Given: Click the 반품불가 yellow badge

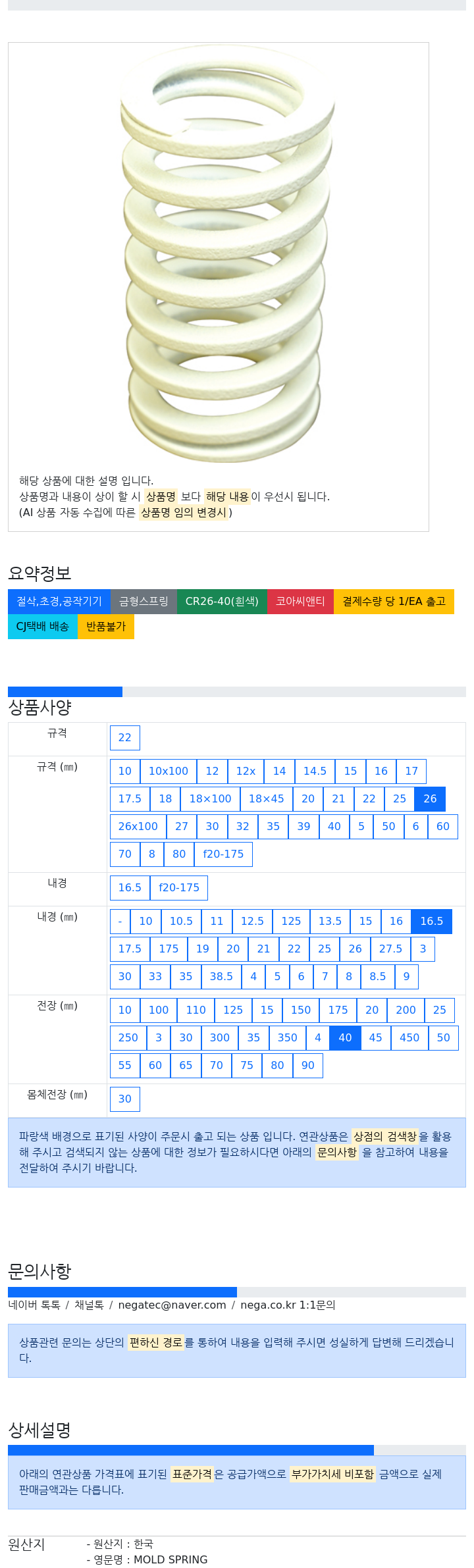Looking at the screenshot, I should pos(106,627).
